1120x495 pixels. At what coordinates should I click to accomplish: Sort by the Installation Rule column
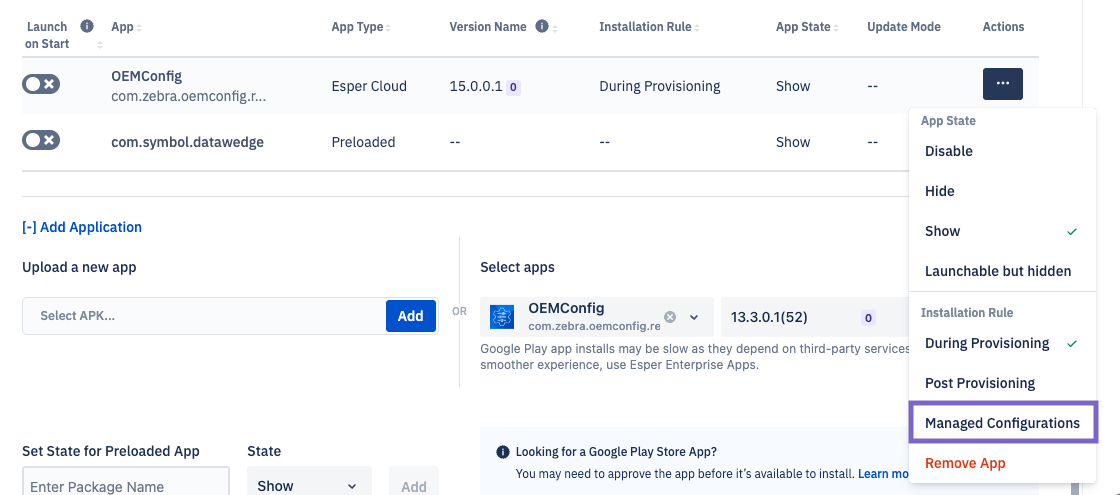697,28
